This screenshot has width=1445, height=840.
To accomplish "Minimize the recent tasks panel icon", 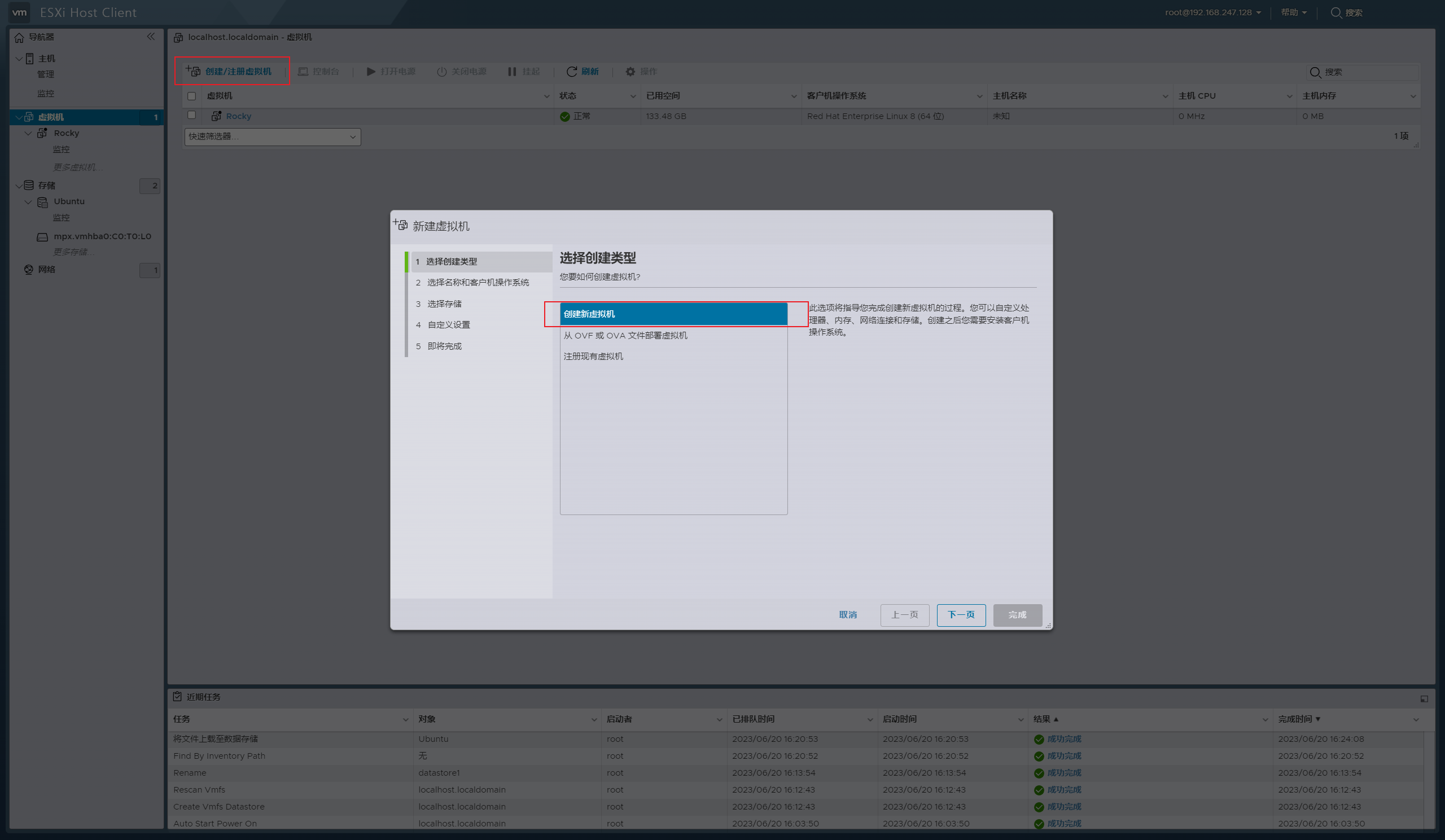I will click(1424, 698).
